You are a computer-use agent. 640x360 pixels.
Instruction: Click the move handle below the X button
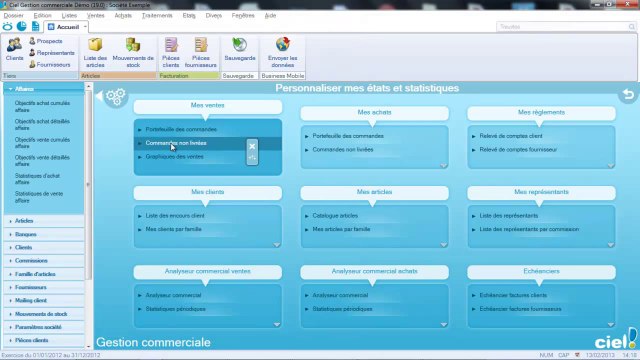pos(252,158)
